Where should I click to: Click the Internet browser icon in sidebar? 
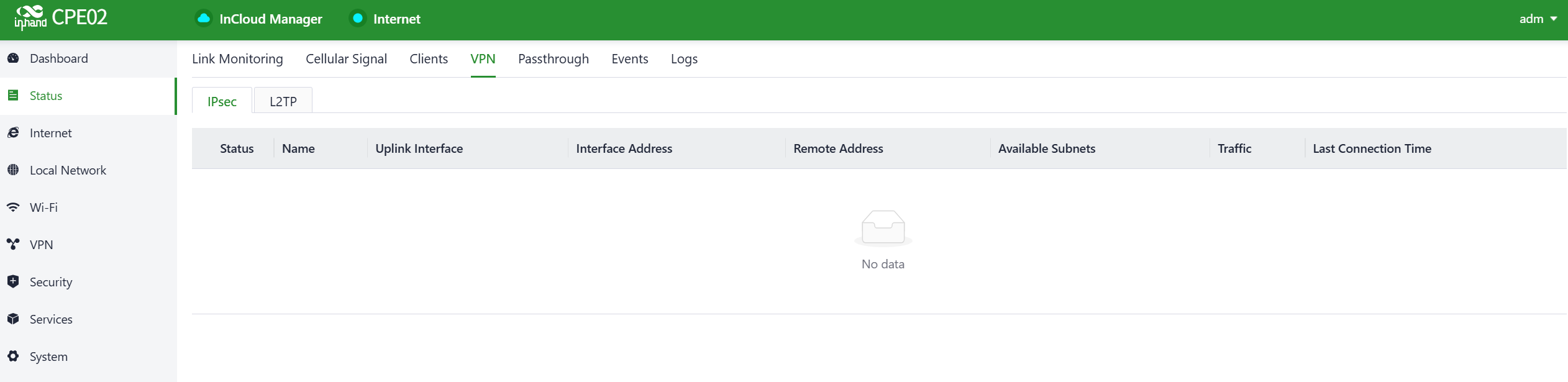point(13,133)
